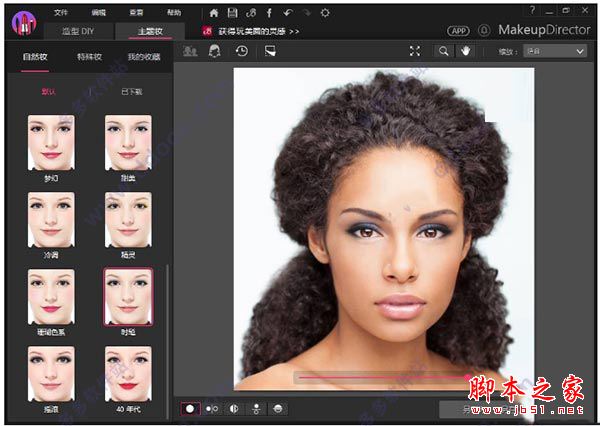Apply the 梦幻 makeup look thumbnail
This screenshot has width=600, height=426.
[x=51, y=142]
